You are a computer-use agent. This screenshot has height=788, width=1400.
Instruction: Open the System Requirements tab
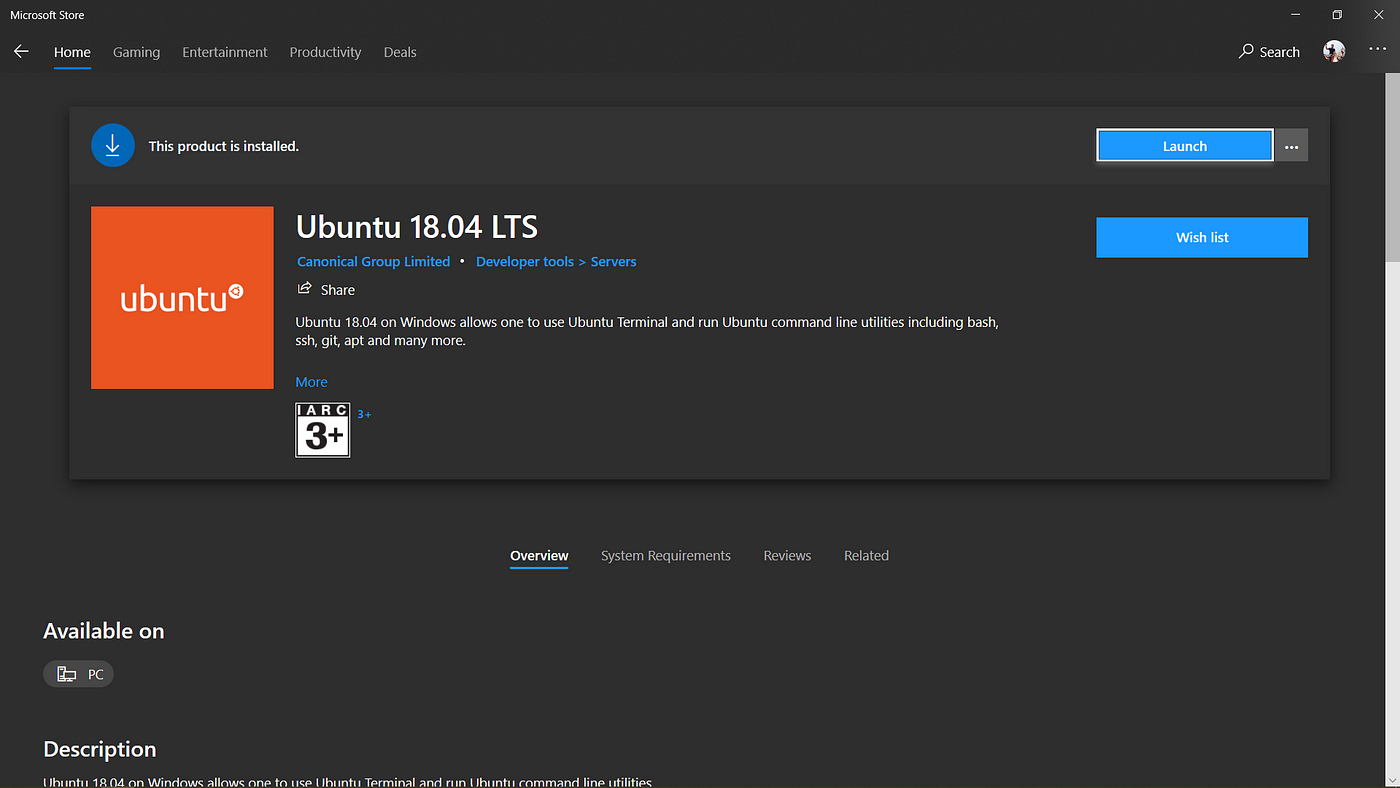pyautogui.click(x=666, y=556)
